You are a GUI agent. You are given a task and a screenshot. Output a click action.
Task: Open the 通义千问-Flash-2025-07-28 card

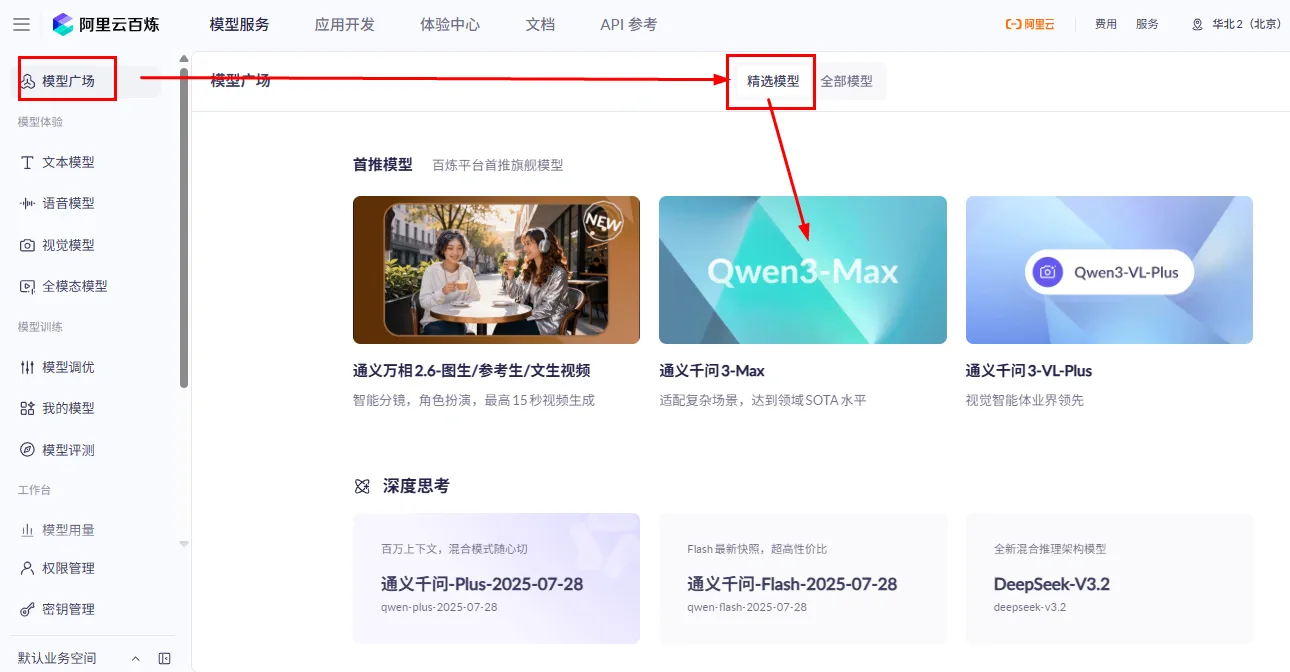point(803,579)
